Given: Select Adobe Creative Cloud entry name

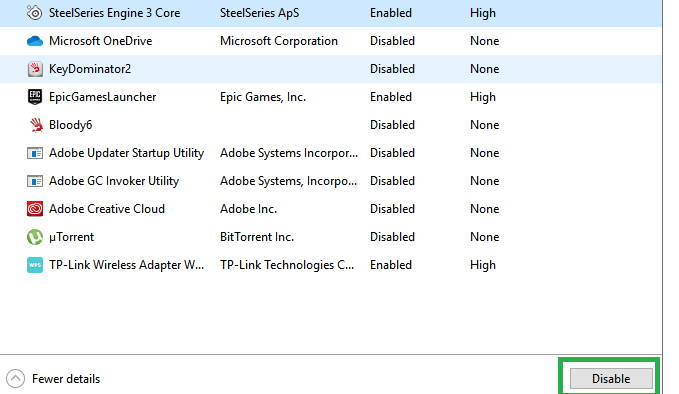Looking at the screenshot, I should click(107, 209).
